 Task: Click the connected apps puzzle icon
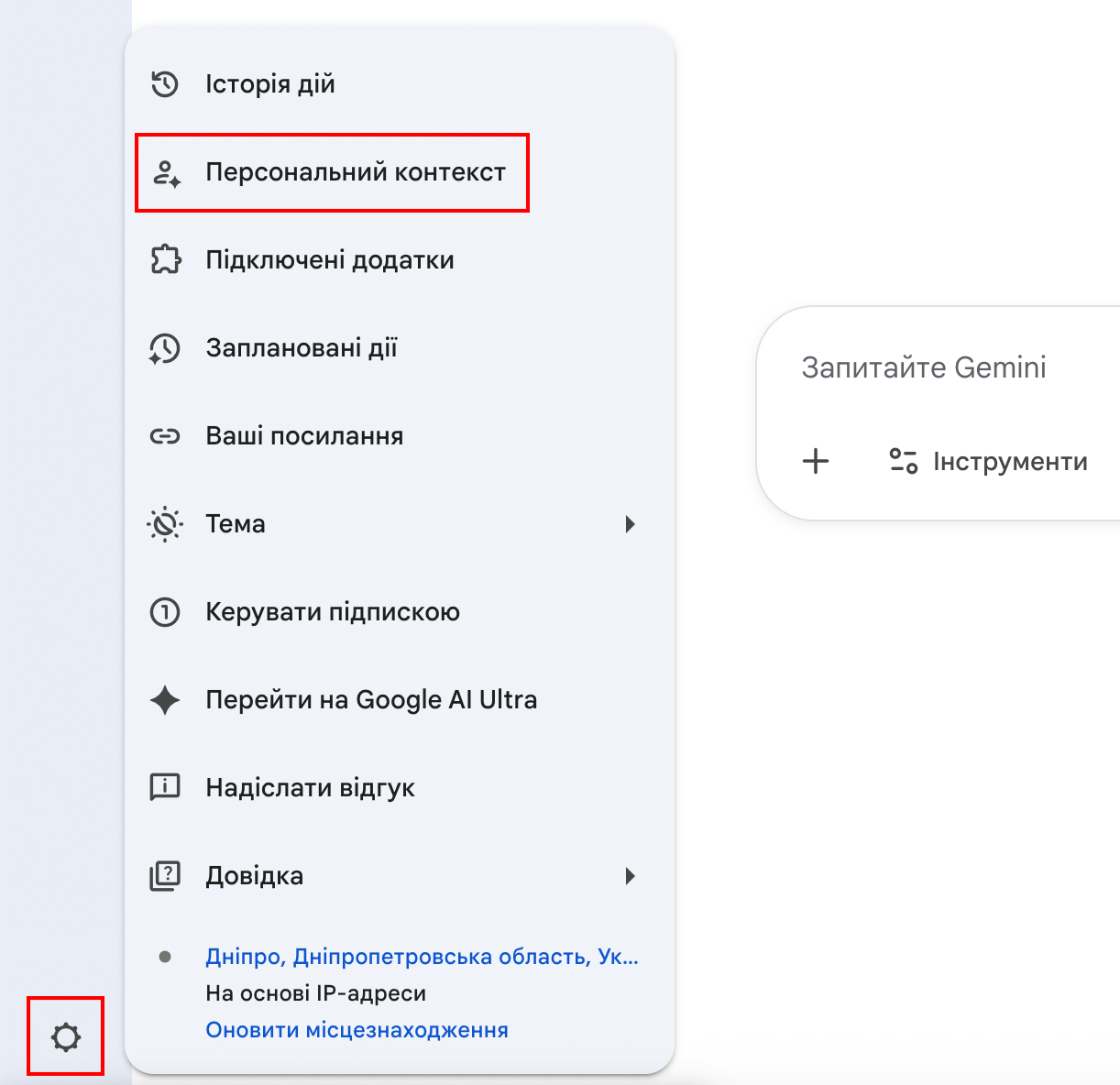point(165,260)
